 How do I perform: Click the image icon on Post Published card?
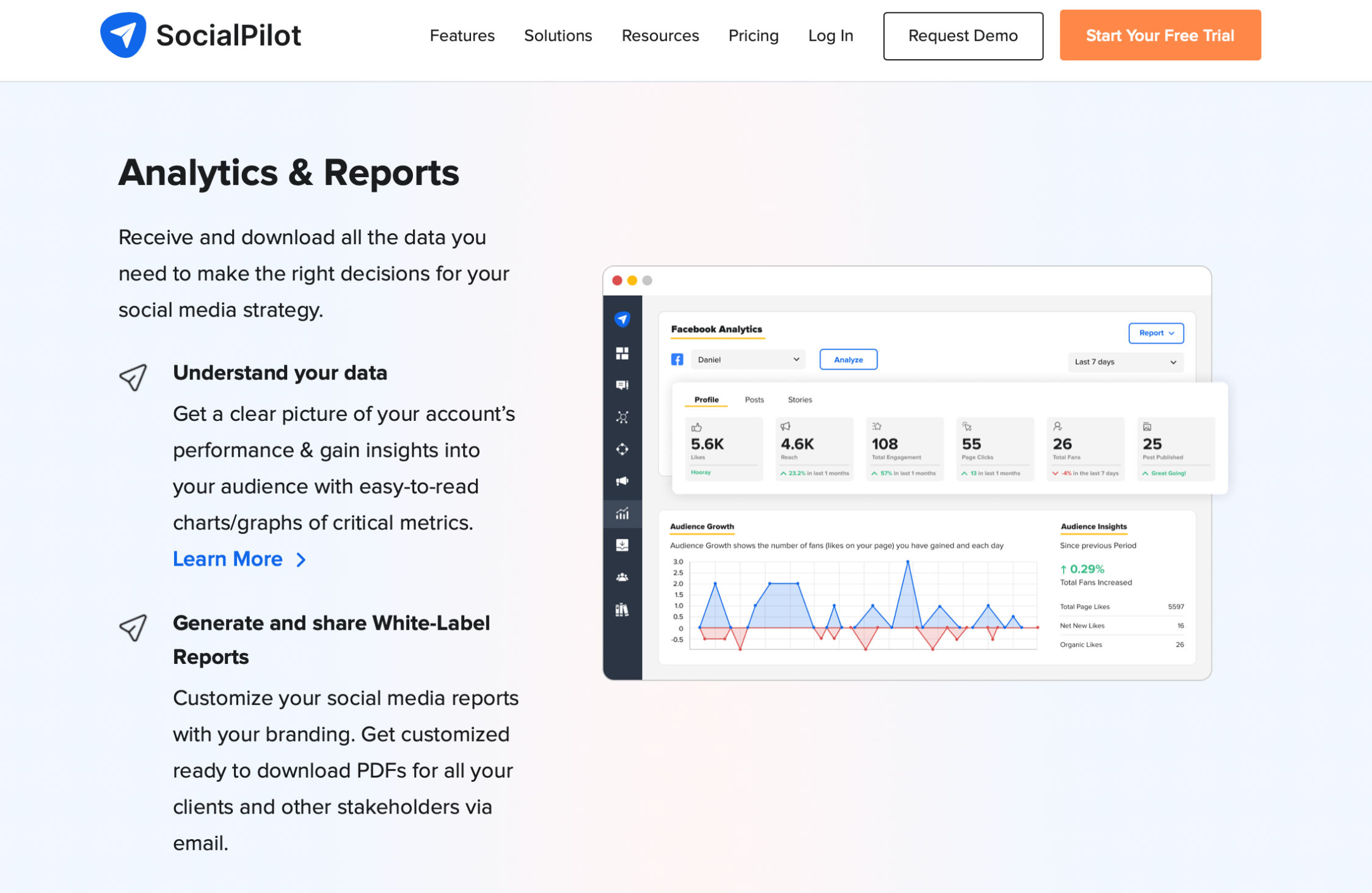pyautogui.click(x=1147, y=426)
